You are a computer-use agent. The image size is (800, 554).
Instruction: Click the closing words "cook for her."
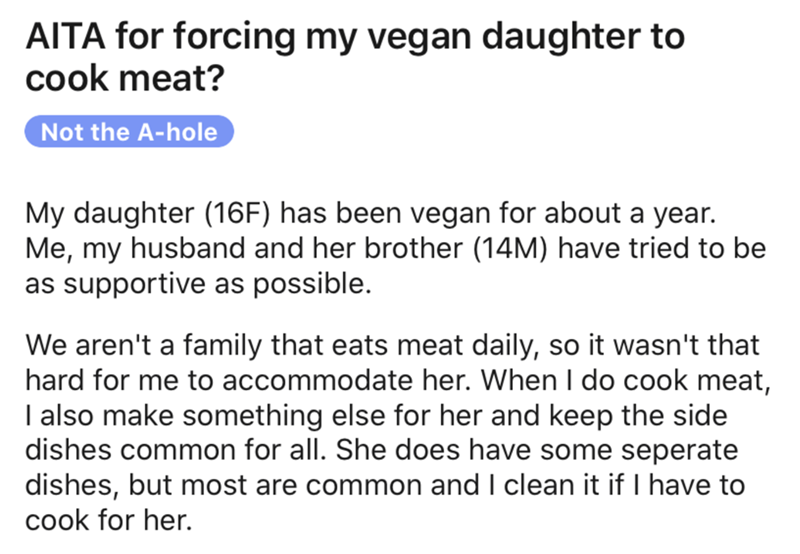tap(109, 520)
